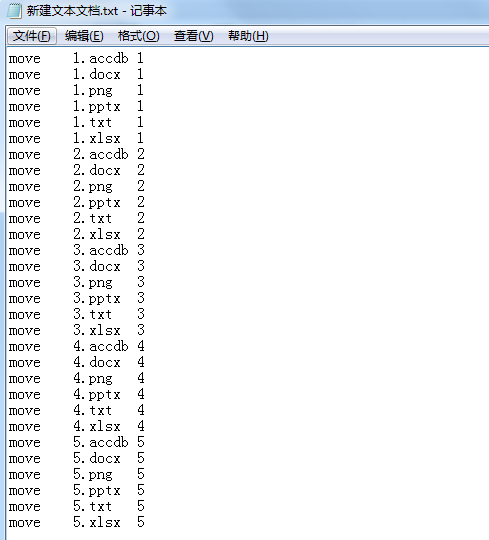The height and width of the screenshot is (540, 489).
Task: Click the text 3.txt
Action: tap(93, 314)
